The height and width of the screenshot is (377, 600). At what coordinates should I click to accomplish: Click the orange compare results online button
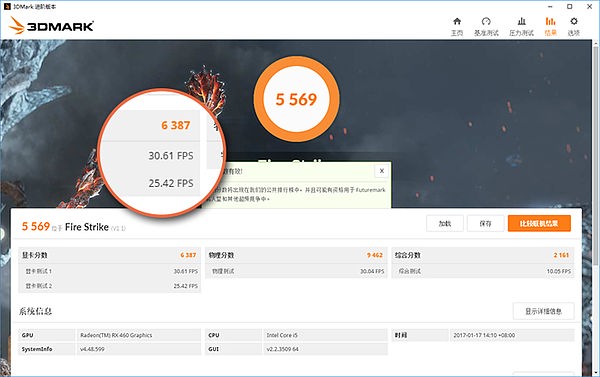coord(539,224)
